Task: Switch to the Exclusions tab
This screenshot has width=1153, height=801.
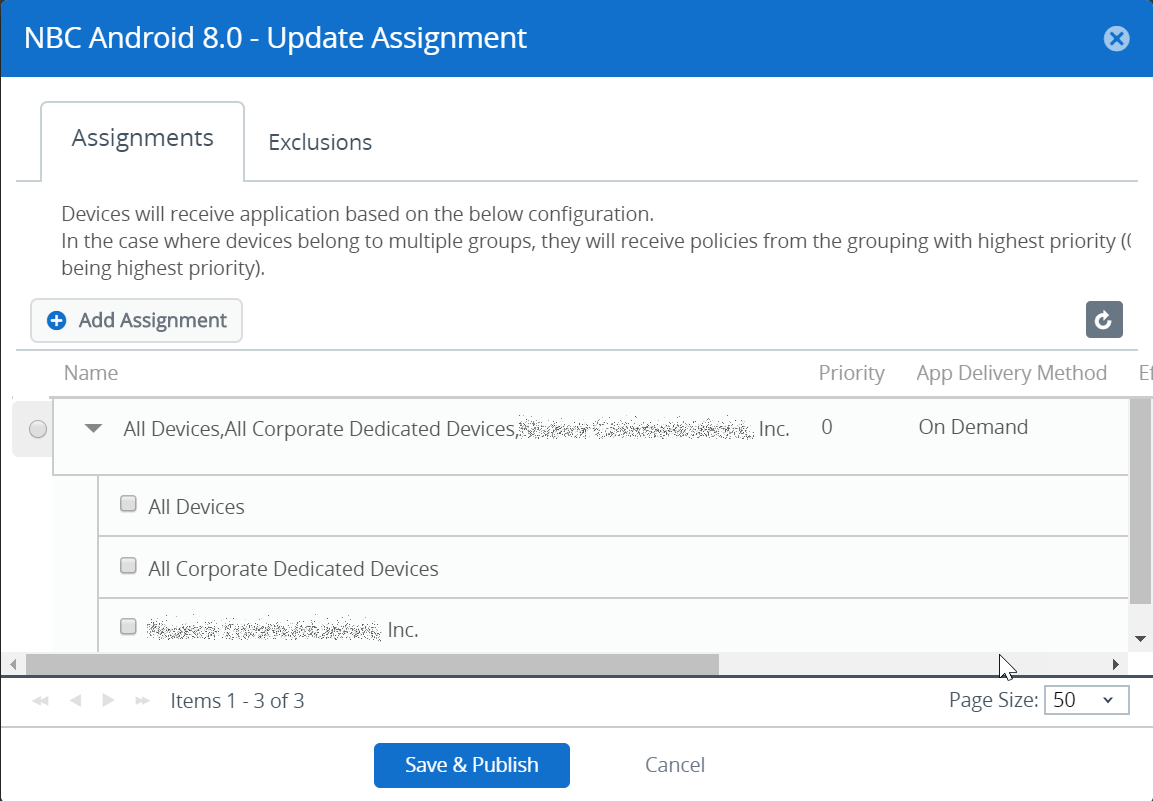Action: (x=320, y=142)
